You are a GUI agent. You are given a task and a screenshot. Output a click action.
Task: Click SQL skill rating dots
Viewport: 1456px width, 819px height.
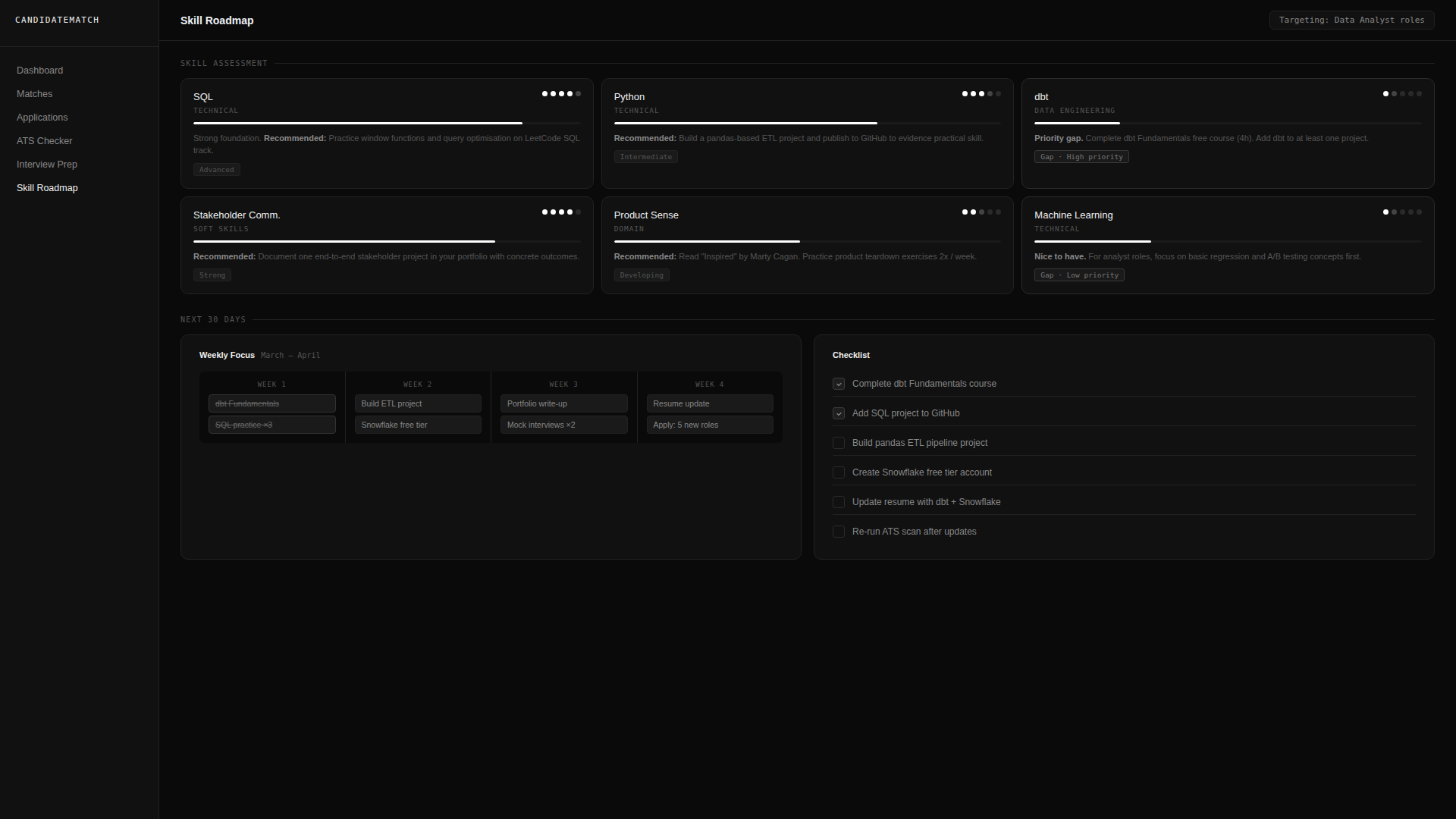pos(561,94)
